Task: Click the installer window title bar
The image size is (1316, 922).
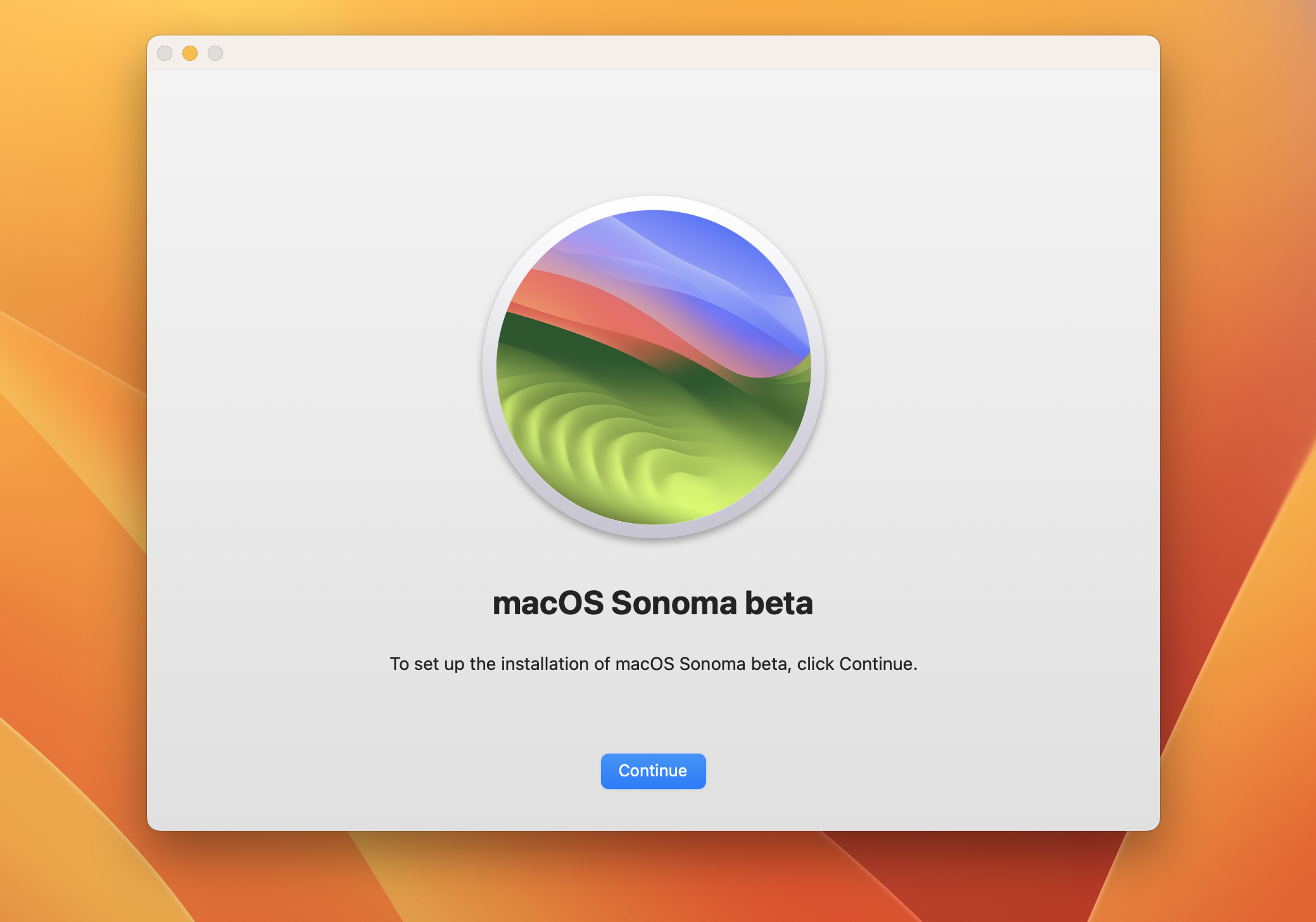Action: (633, 53)
